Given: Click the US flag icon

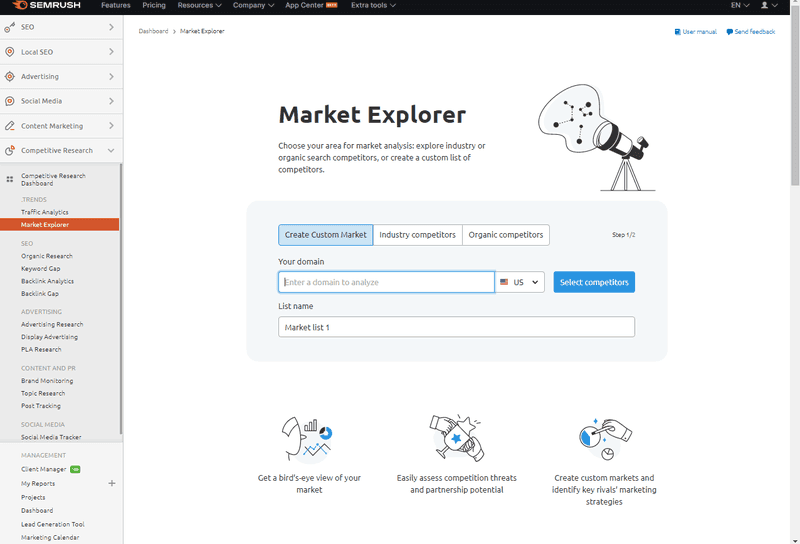Looking at the screenshot, I should click(504, 282).
